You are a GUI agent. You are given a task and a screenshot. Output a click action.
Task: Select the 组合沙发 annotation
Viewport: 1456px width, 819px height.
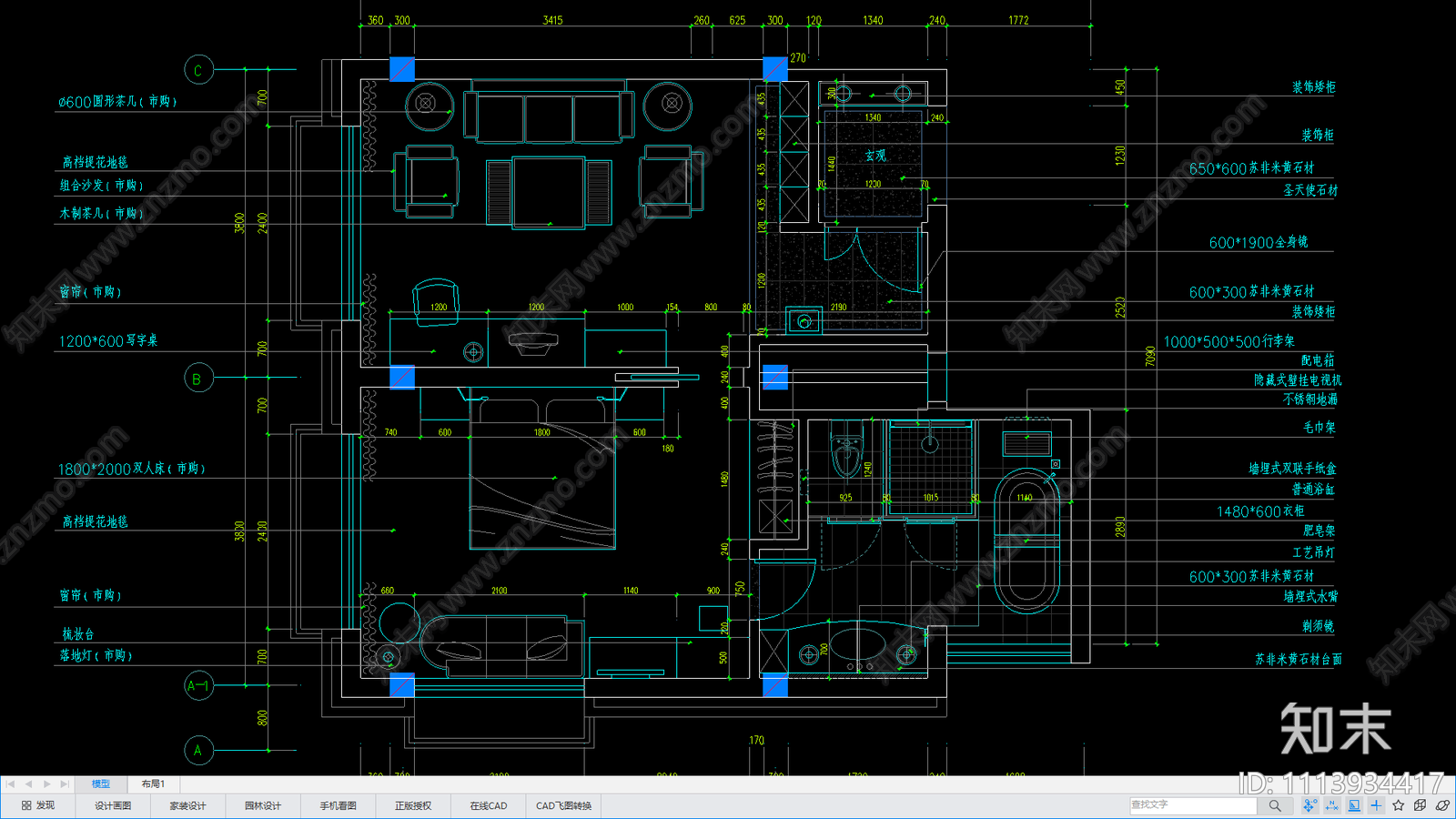(x=102, y=186)
